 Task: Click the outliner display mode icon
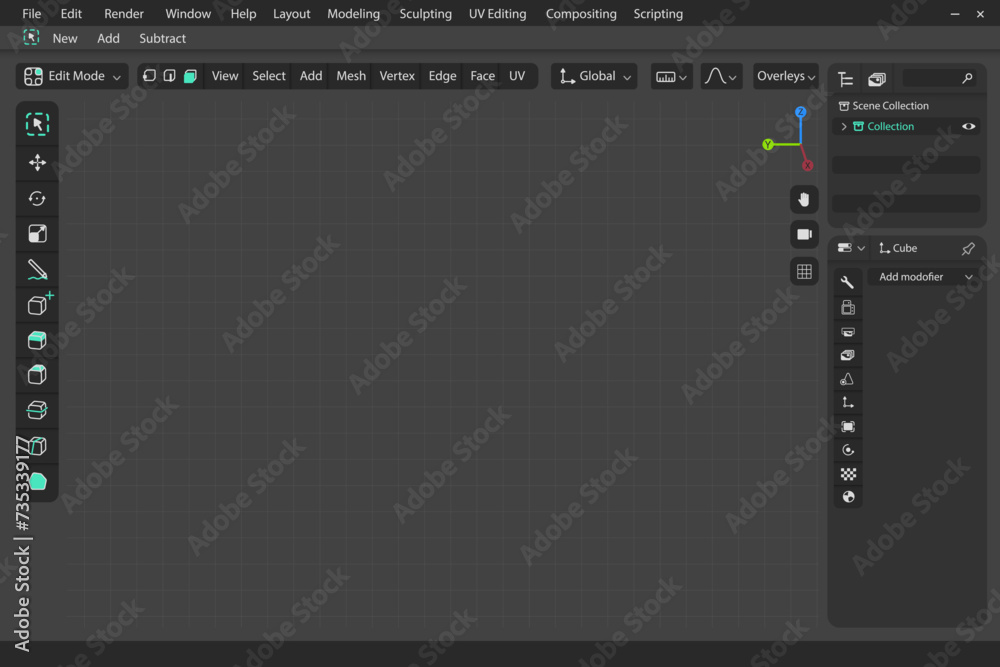click(846, 79)
